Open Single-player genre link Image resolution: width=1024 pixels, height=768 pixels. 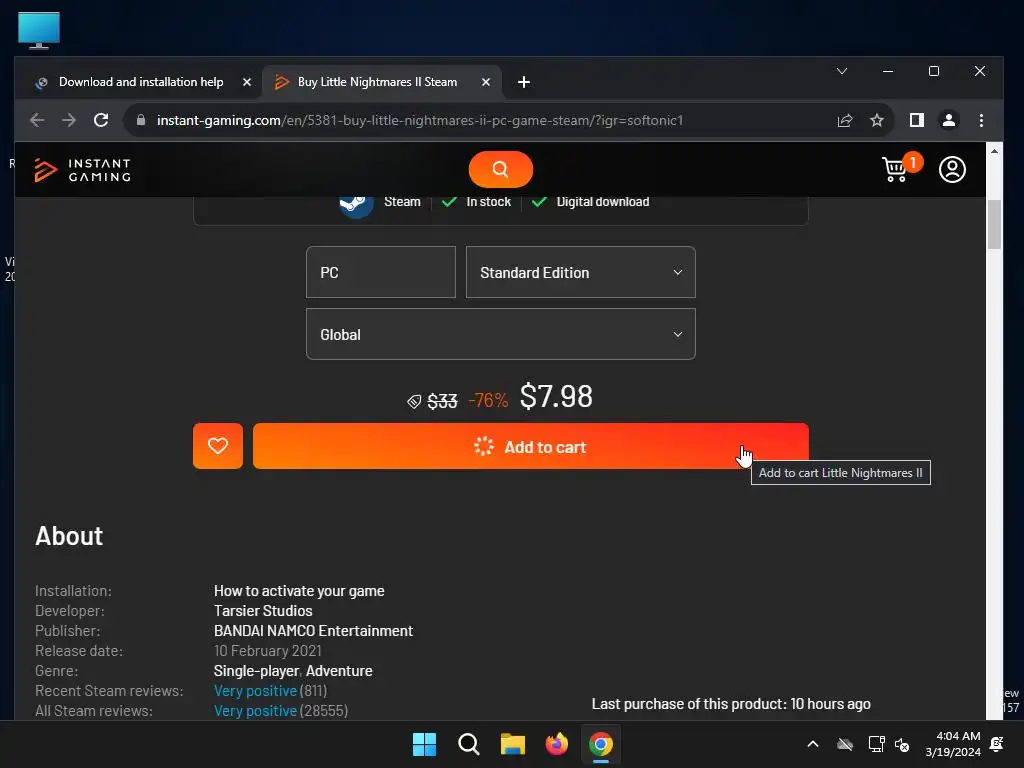pos(256,671)
